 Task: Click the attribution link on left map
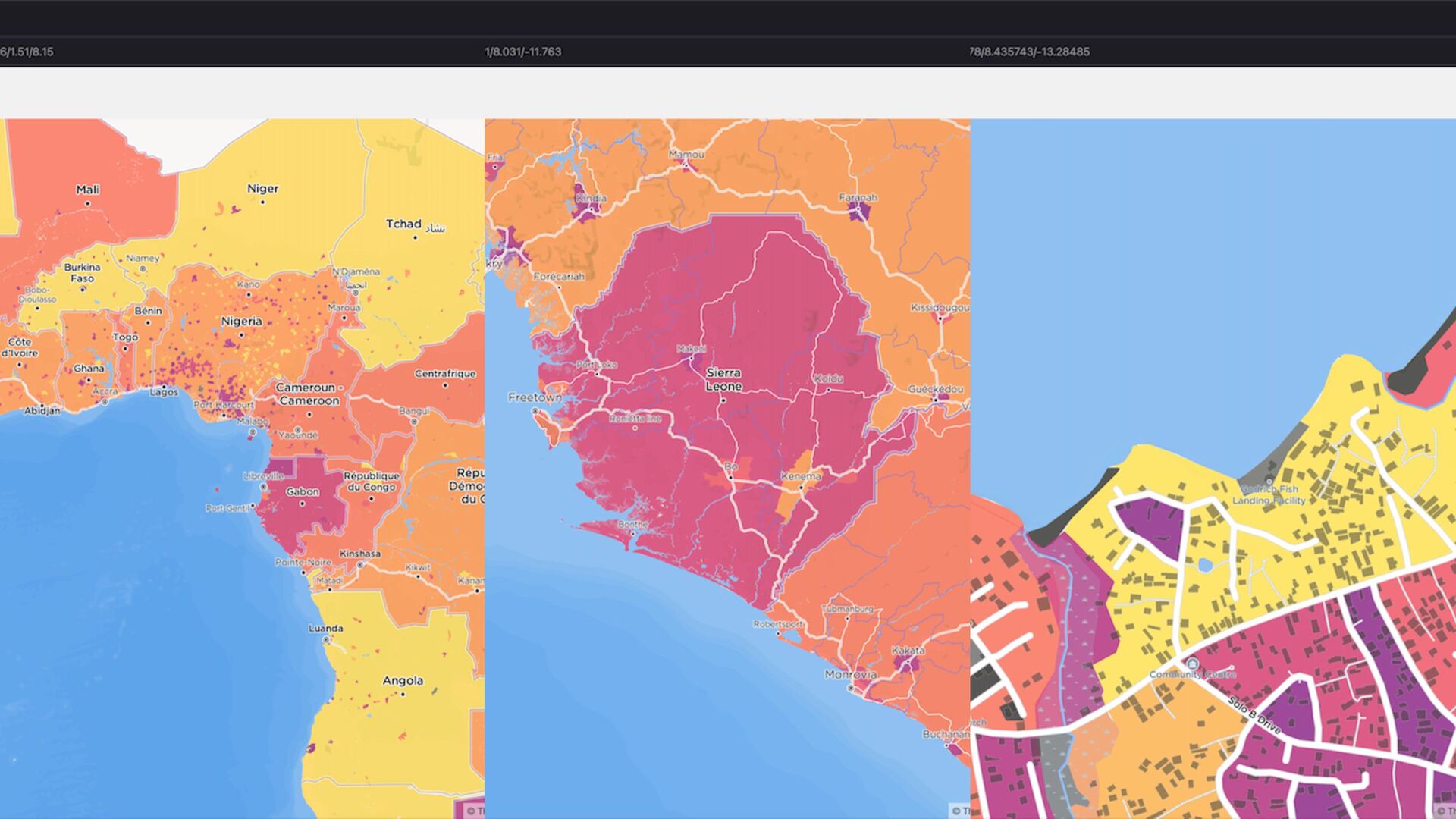(x=475, y=811)
